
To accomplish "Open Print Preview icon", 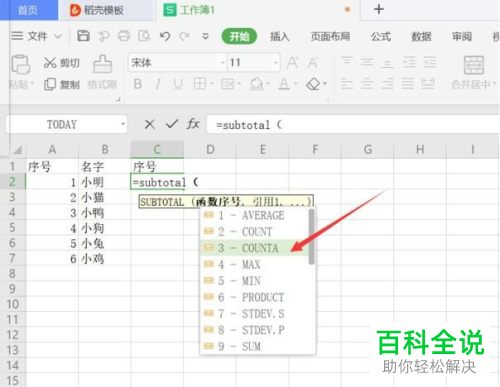I will click(x=144, y=36).
